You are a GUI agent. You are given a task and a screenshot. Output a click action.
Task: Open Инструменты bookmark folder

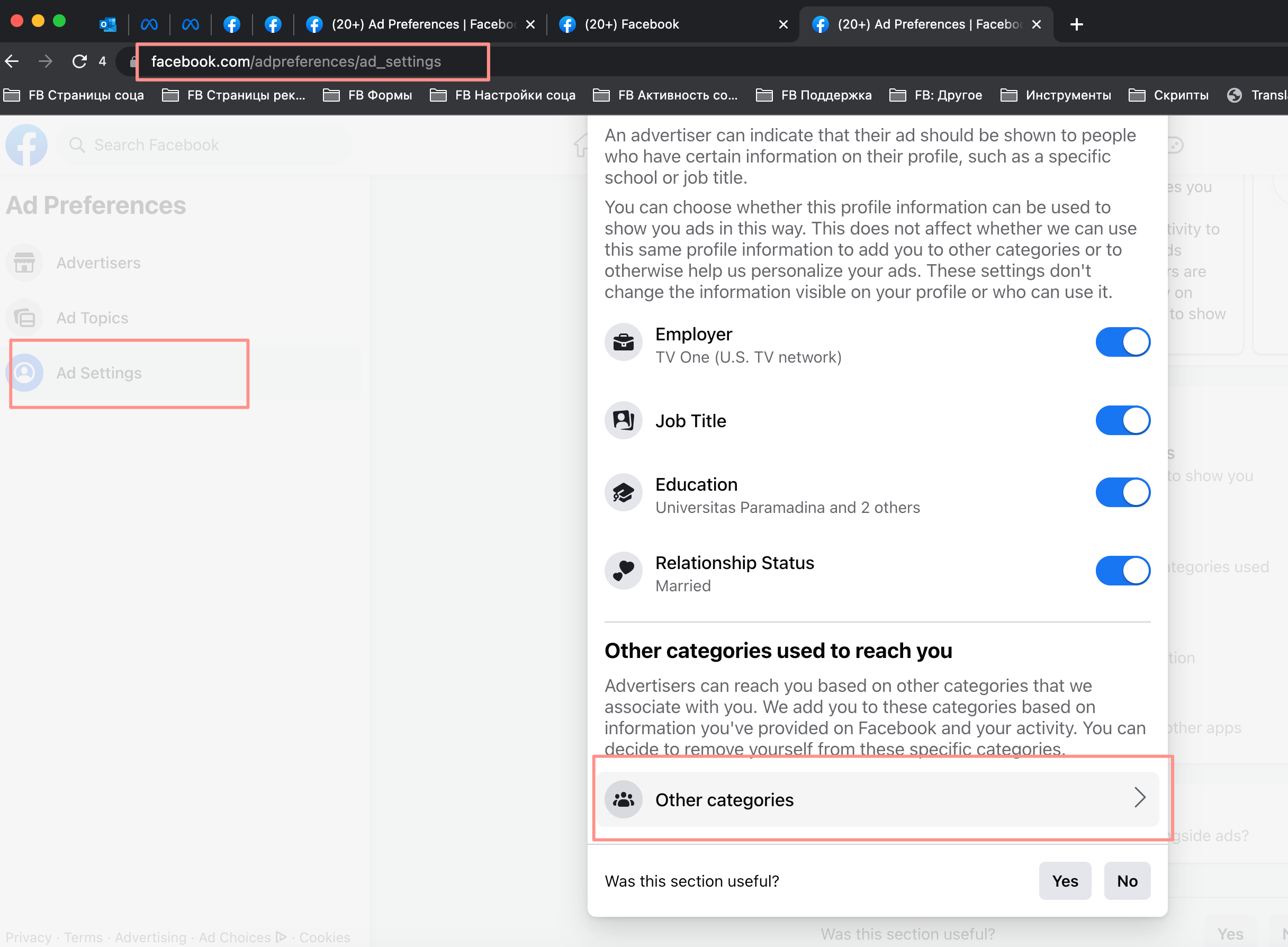tap(1056, 95)
